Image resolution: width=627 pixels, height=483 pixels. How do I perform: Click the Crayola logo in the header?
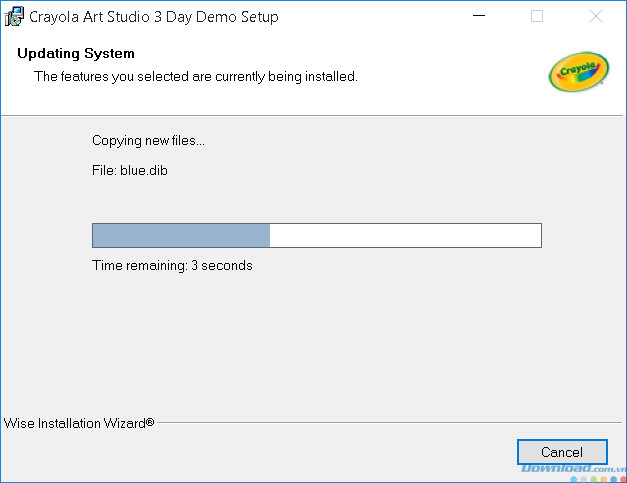[x=579, y=72]
